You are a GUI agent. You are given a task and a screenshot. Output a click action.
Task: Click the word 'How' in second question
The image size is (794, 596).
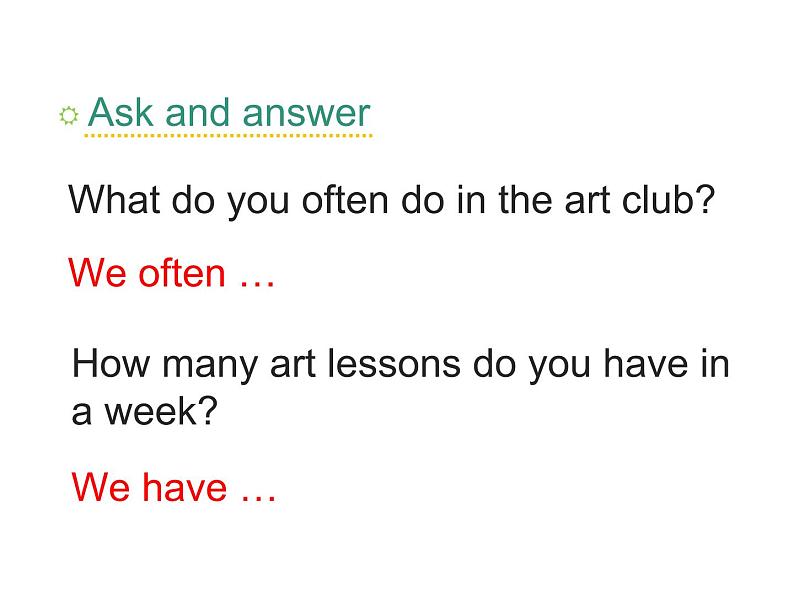click(111, 363)
